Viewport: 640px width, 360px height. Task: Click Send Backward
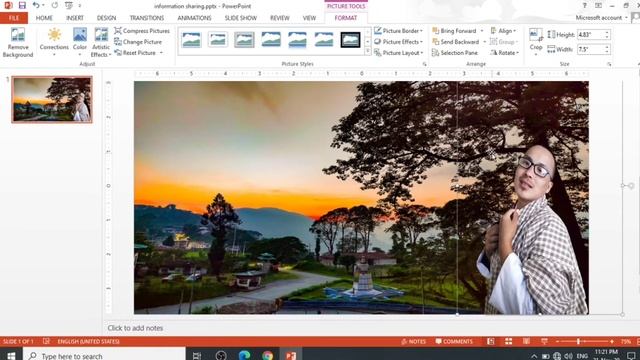[456, 42]
